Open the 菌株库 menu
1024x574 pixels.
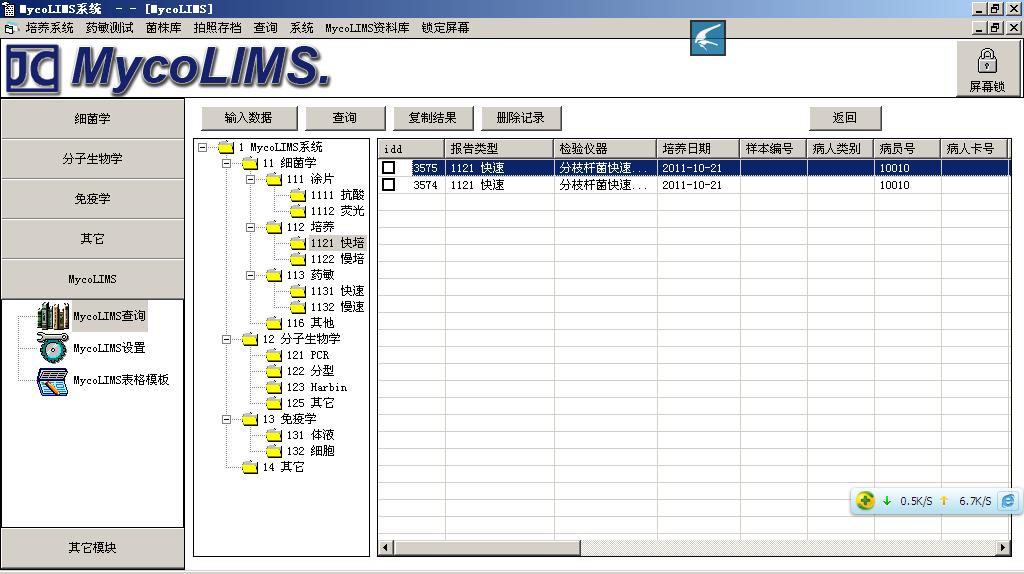(x=163, y=28)
